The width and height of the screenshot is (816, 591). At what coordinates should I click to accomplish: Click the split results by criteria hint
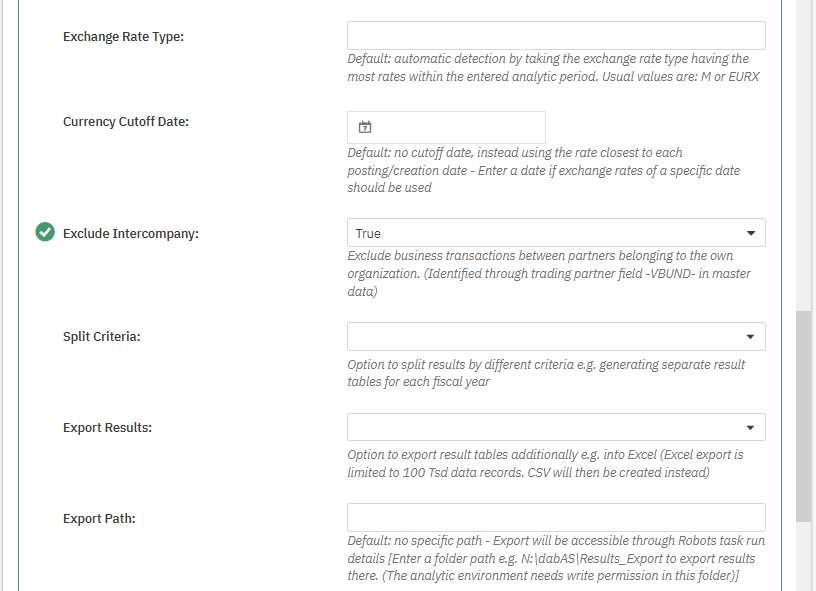coord(546,372)
